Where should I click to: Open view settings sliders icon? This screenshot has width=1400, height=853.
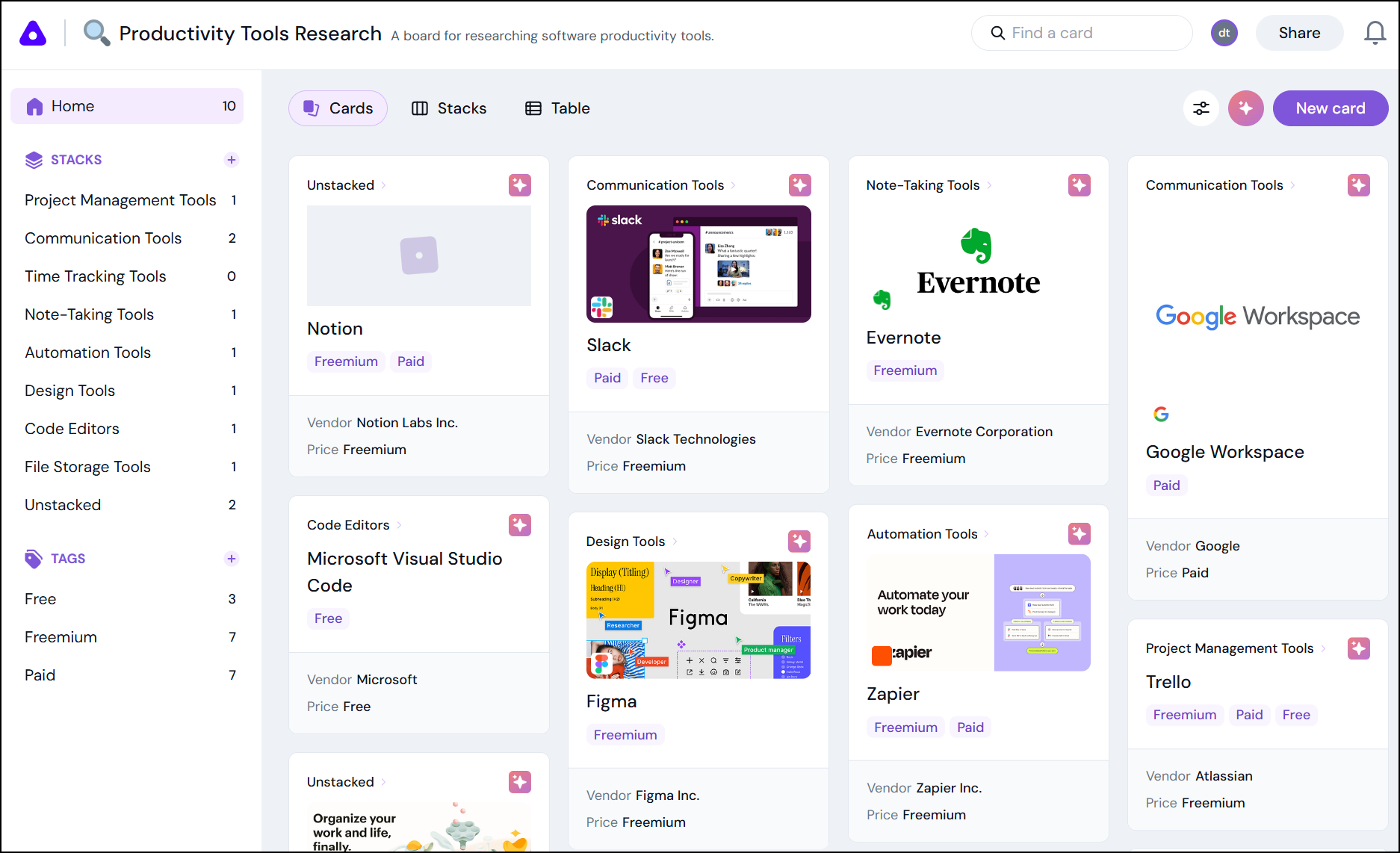tap(1201, 108)
